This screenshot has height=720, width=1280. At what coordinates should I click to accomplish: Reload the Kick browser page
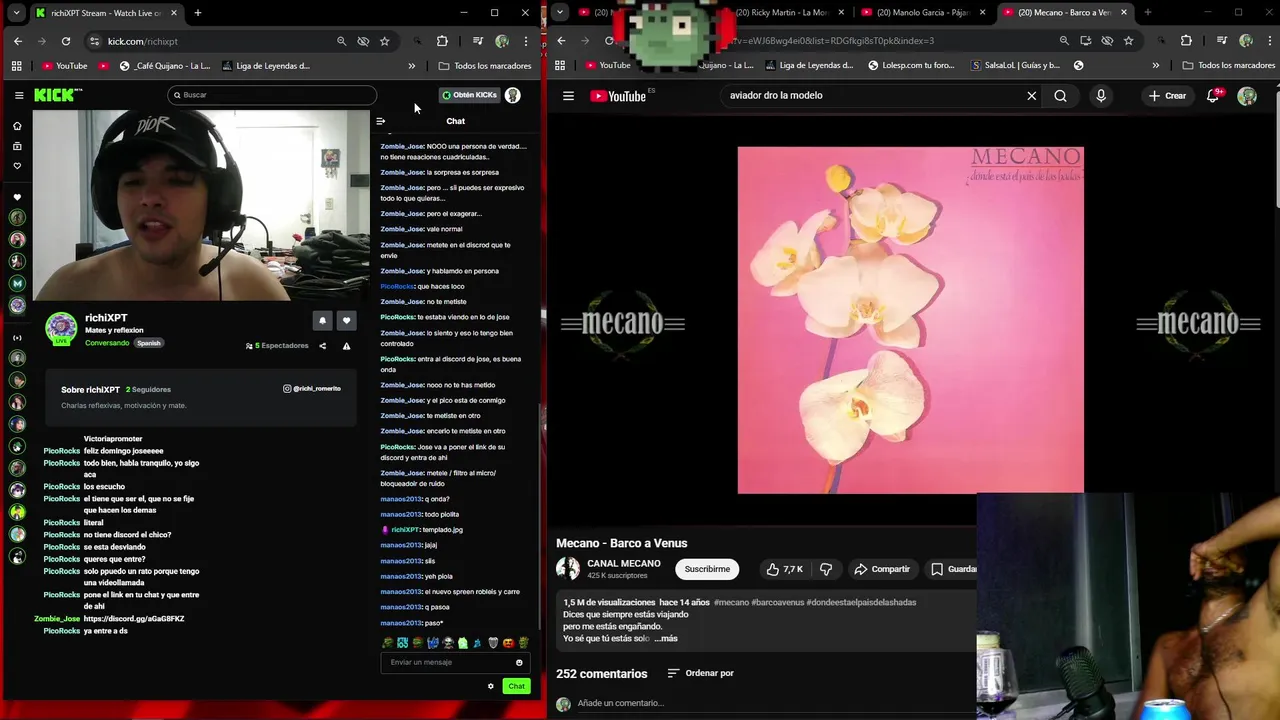pos(66,41)
